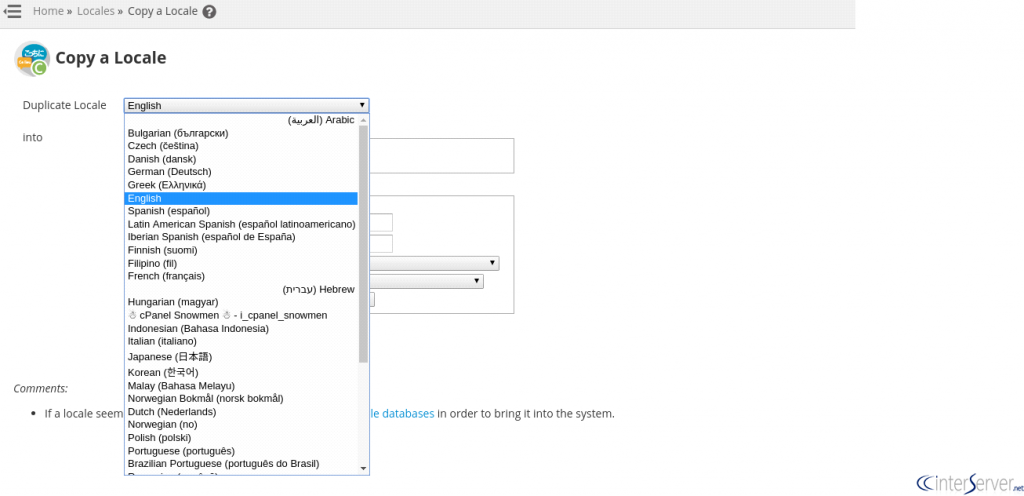Select Brazilian Portuguese option

241,464
